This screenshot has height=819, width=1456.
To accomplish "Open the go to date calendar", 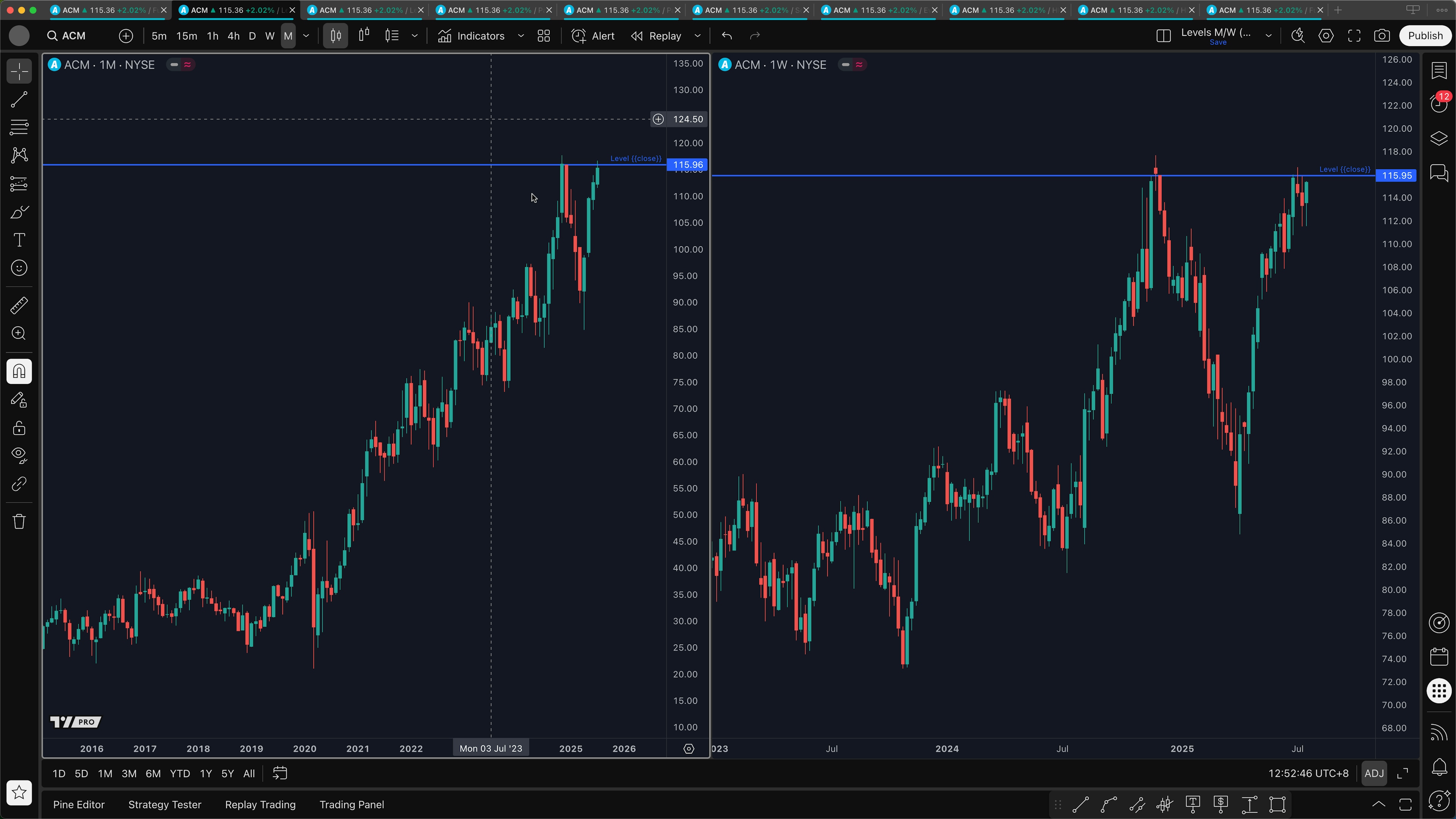I will pos(280,773).
